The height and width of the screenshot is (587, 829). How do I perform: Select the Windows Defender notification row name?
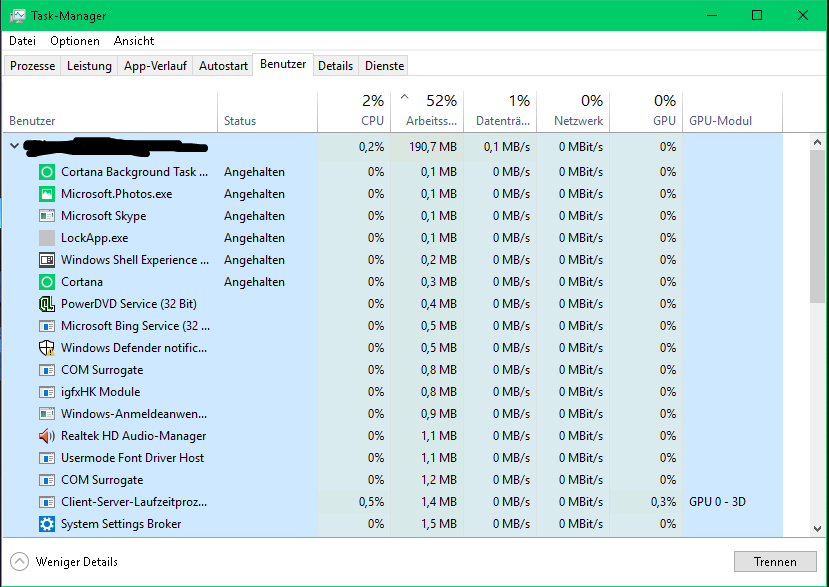click(134, 348)
